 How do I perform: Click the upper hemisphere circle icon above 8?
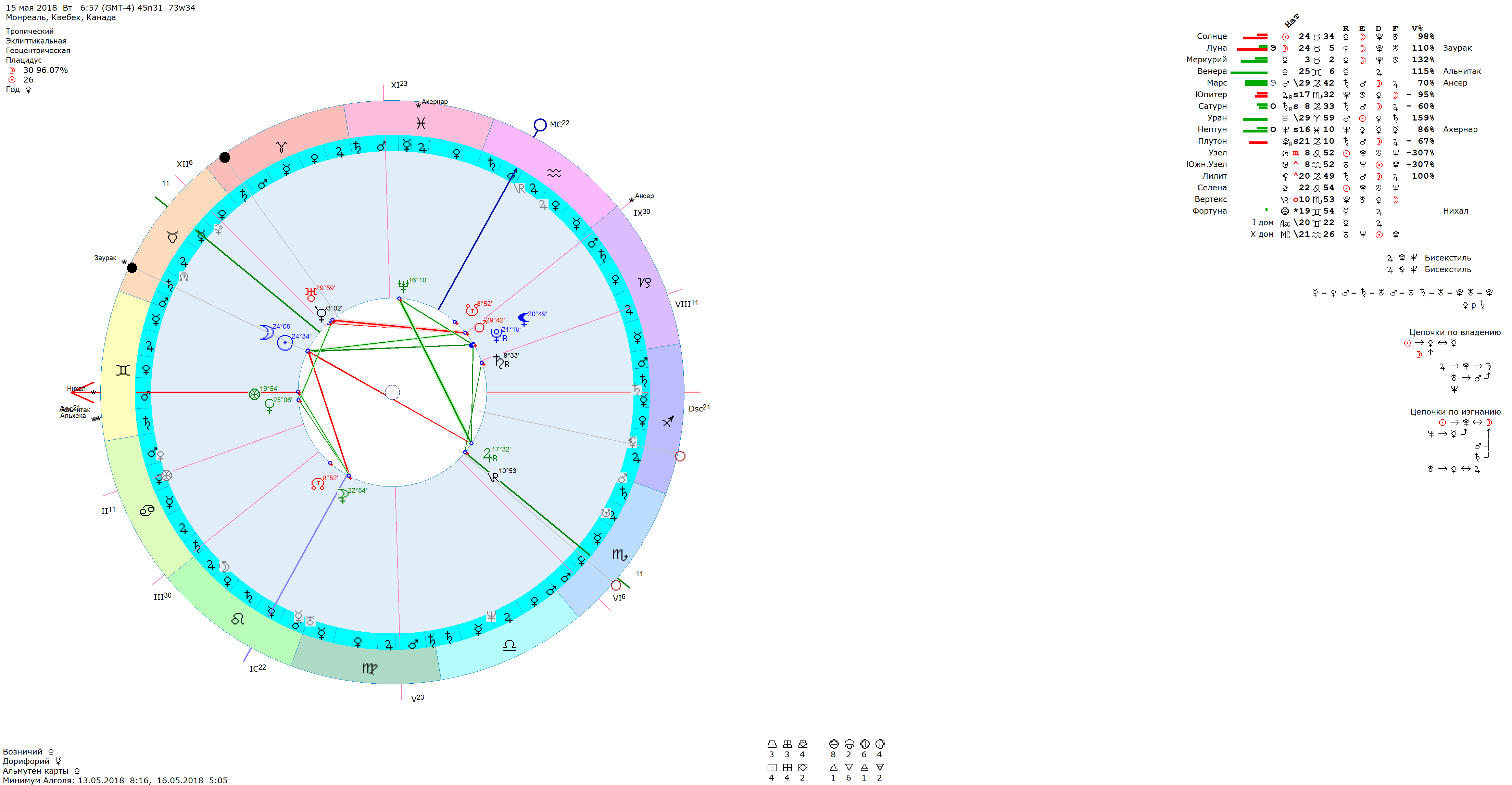pos(833,744)
